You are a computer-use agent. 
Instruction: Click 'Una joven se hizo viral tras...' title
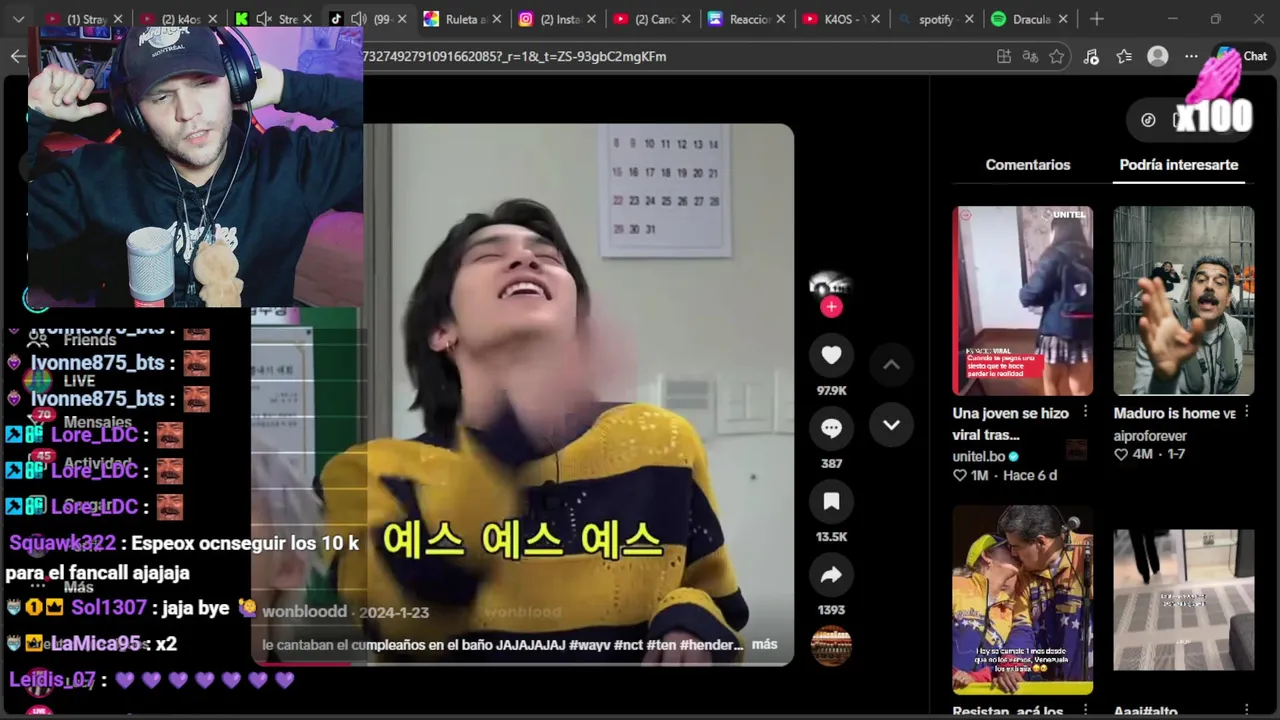pyautogui.click(x=1010, y=424)
